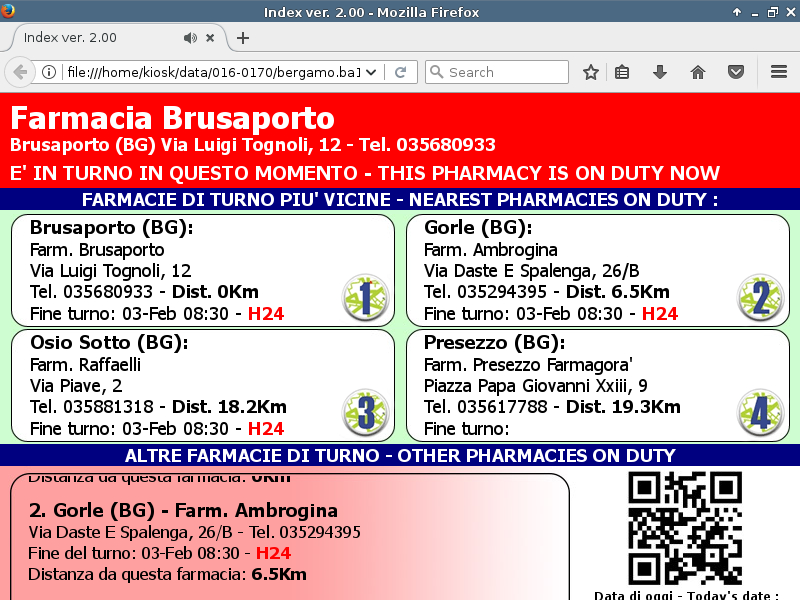Show bookmarks list icon in toolbar
Image resolution: width=800 pixels, height=600 pixels.
[x=622, y=72]
